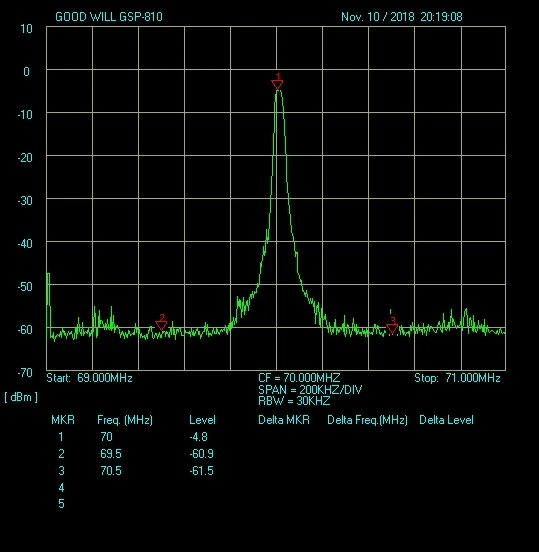Click the Start: 69.000MHz label

pyautogui.click(x=89, y=378)
